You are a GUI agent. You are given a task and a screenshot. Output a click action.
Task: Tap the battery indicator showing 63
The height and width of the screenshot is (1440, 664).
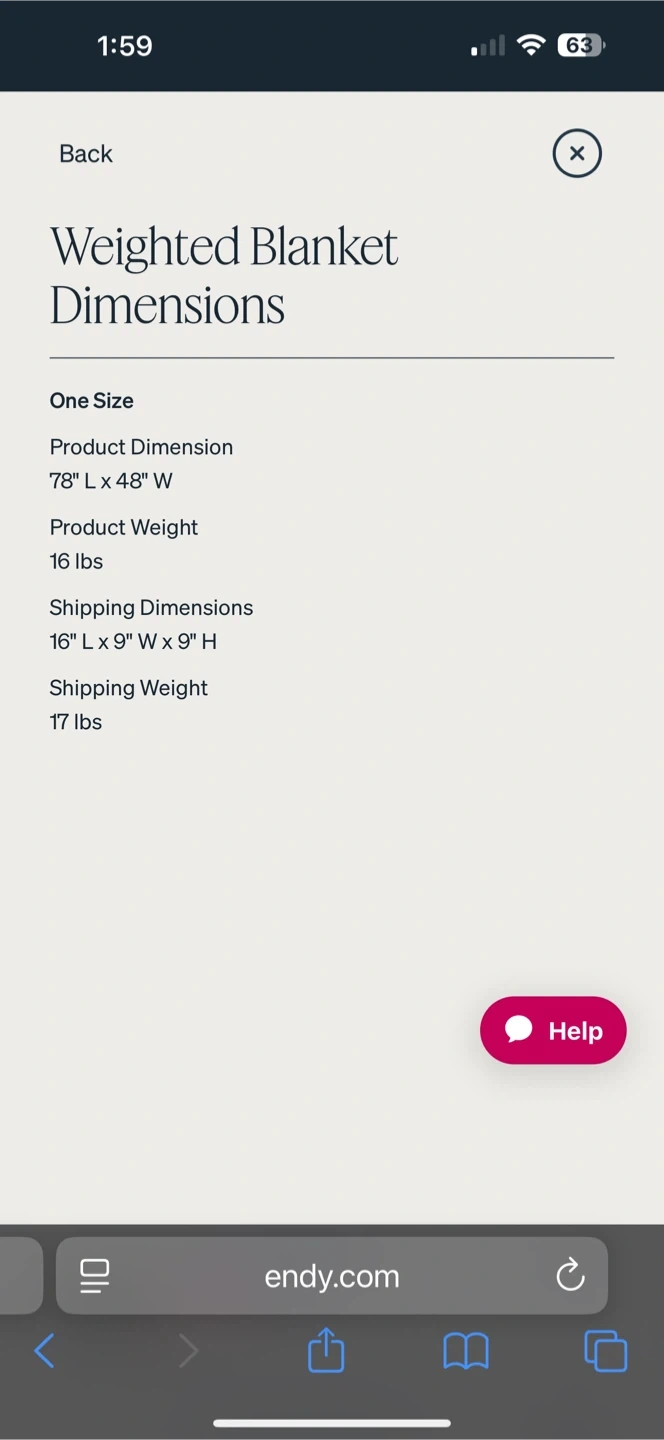point(580,46)
